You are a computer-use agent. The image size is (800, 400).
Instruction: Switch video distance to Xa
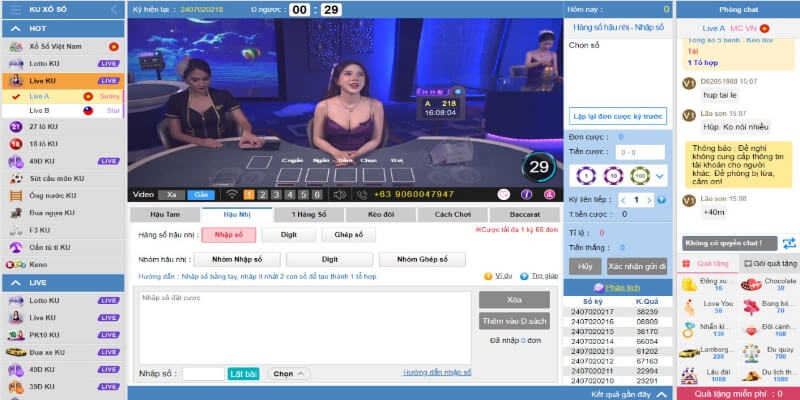coord(171,194)
